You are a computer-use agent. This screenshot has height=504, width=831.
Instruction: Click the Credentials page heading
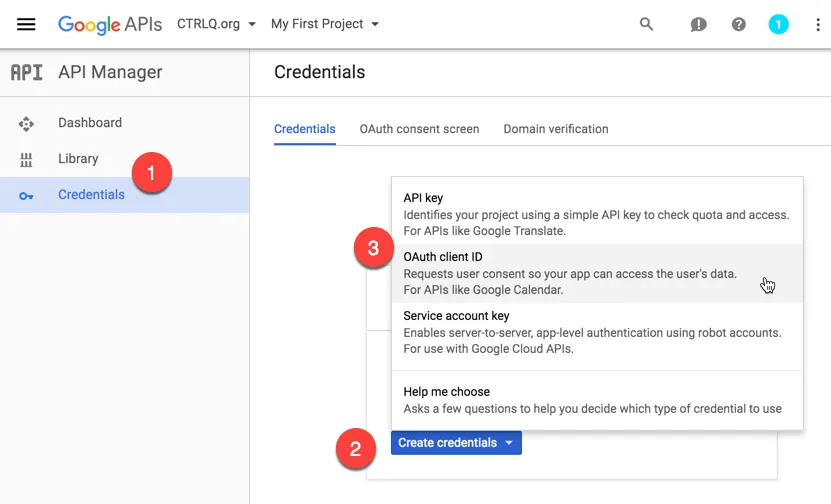tap(320, 72)
